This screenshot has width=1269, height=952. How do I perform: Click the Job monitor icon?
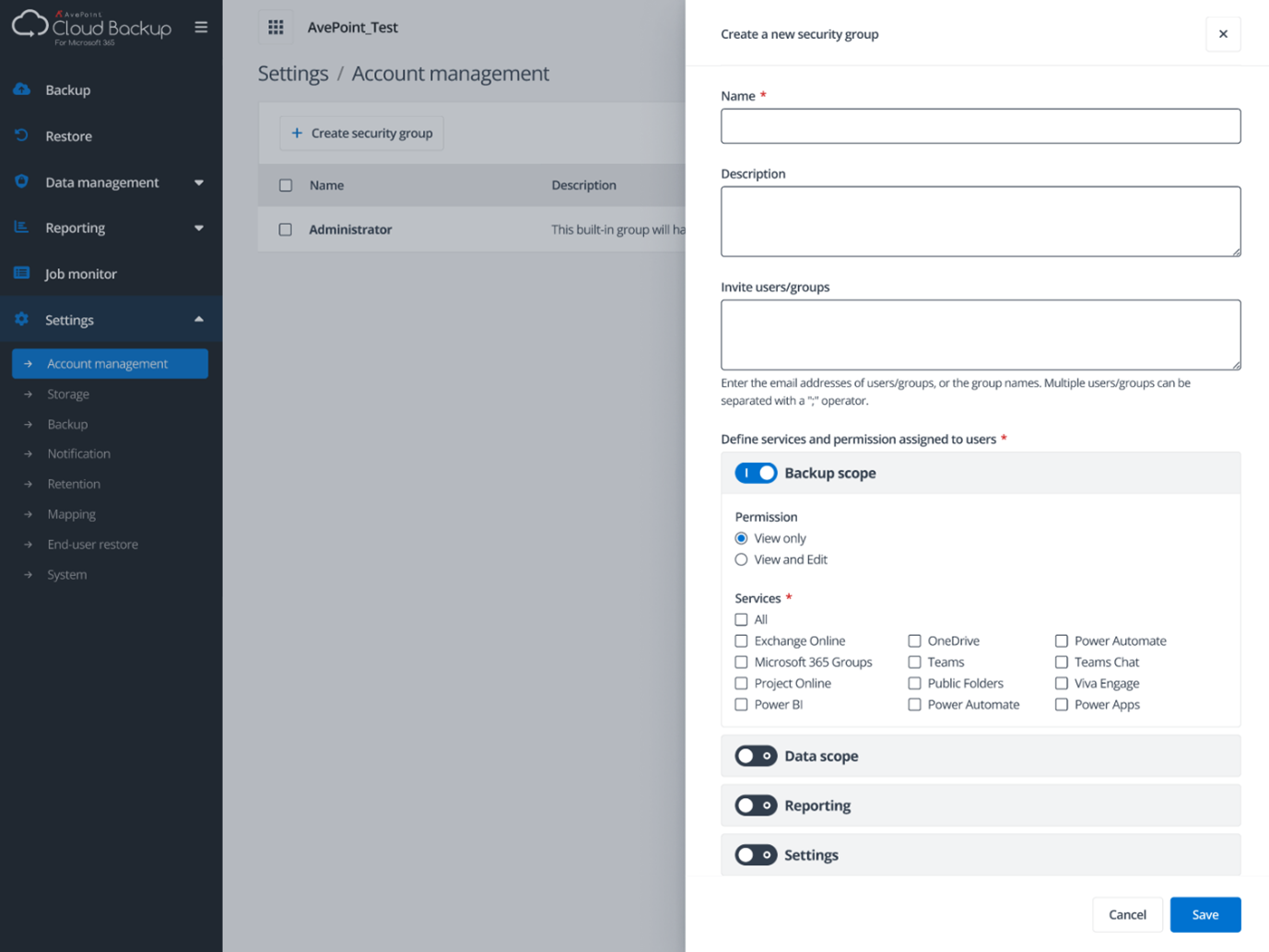coord(22,273)
